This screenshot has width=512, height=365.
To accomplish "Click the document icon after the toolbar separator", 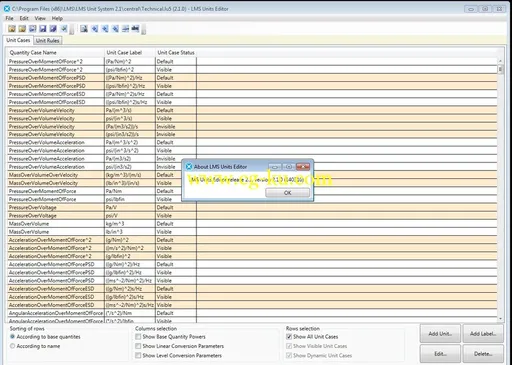I will click(x=84, y=29).
